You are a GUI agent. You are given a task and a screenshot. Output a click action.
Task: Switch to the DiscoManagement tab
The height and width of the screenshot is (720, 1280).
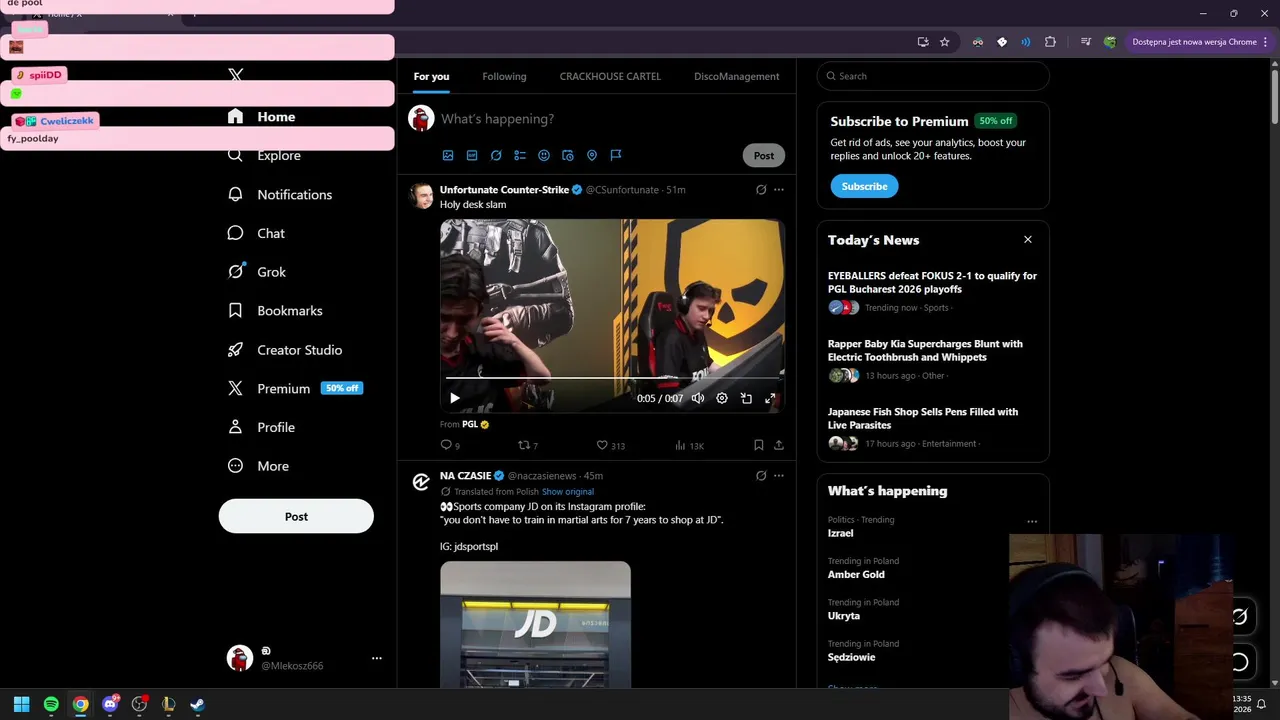(736, 76)
